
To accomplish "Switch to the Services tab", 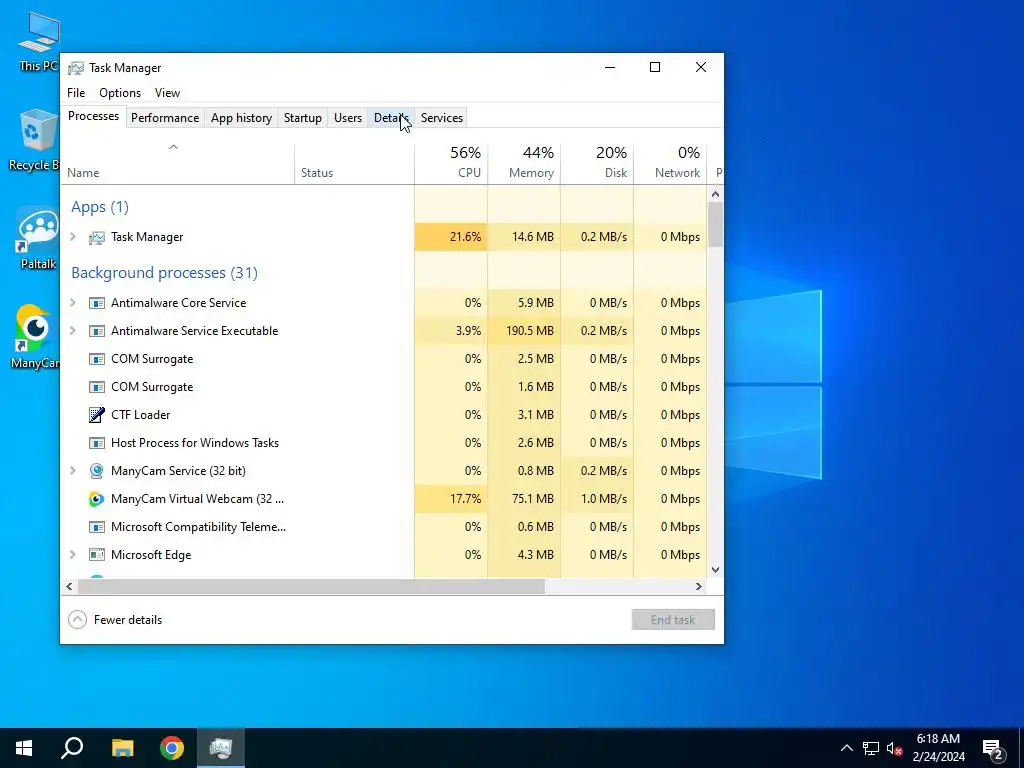I will coord(441,118).
